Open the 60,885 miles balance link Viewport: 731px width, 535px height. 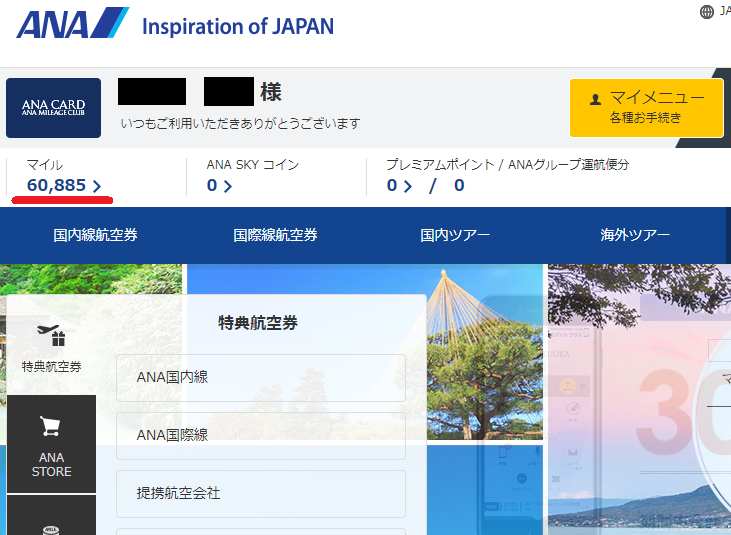(64, 185)
